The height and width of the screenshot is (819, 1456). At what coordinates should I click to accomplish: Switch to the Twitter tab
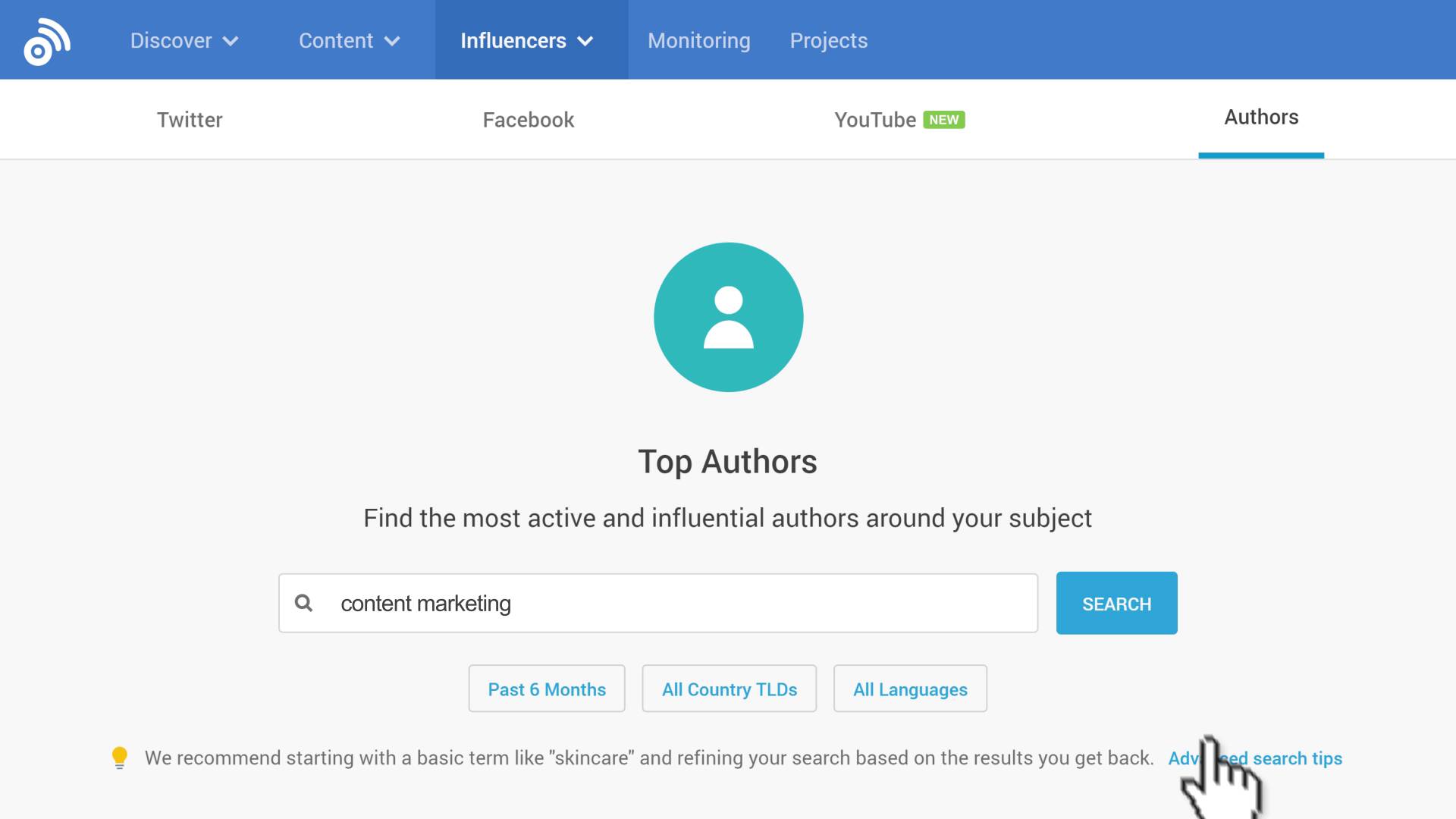point(190,120)
